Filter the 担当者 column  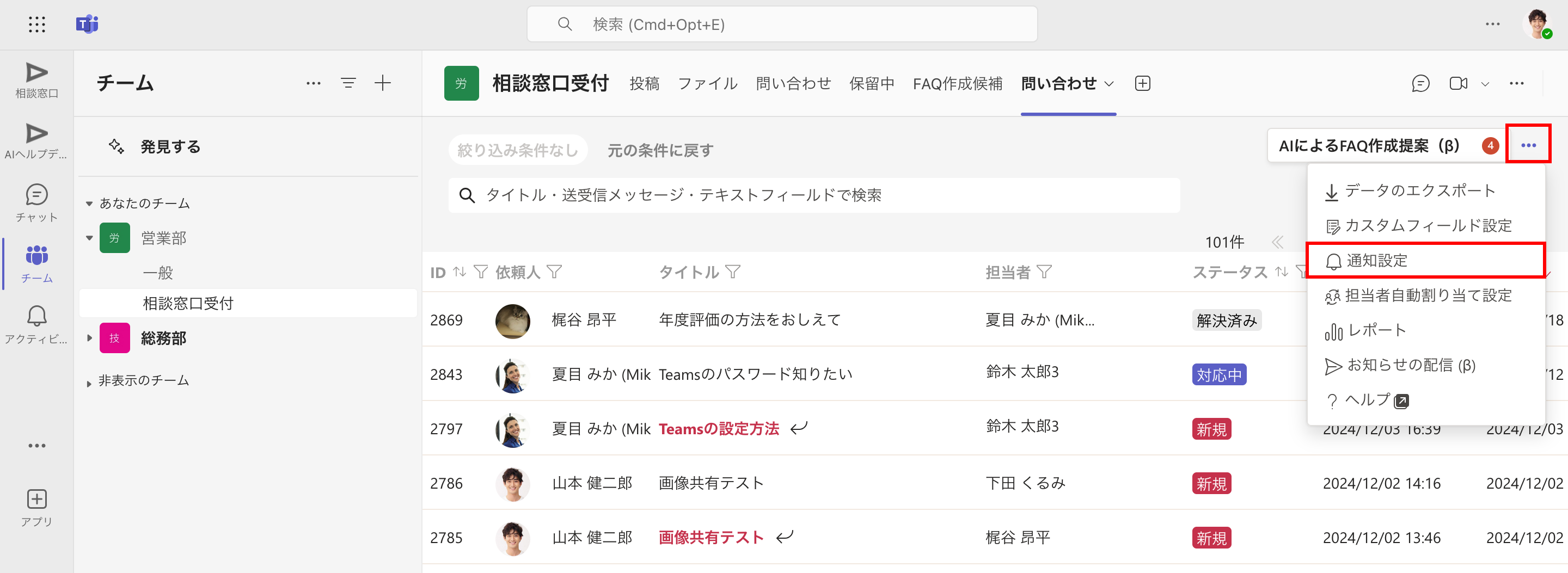(x=1044, y=272)
